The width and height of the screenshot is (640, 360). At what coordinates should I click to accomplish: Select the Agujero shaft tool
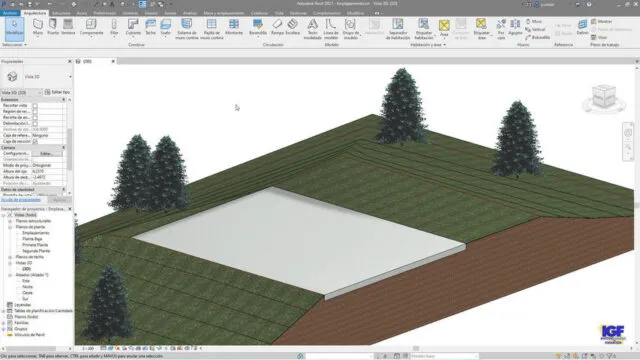[x=515, y=27]
